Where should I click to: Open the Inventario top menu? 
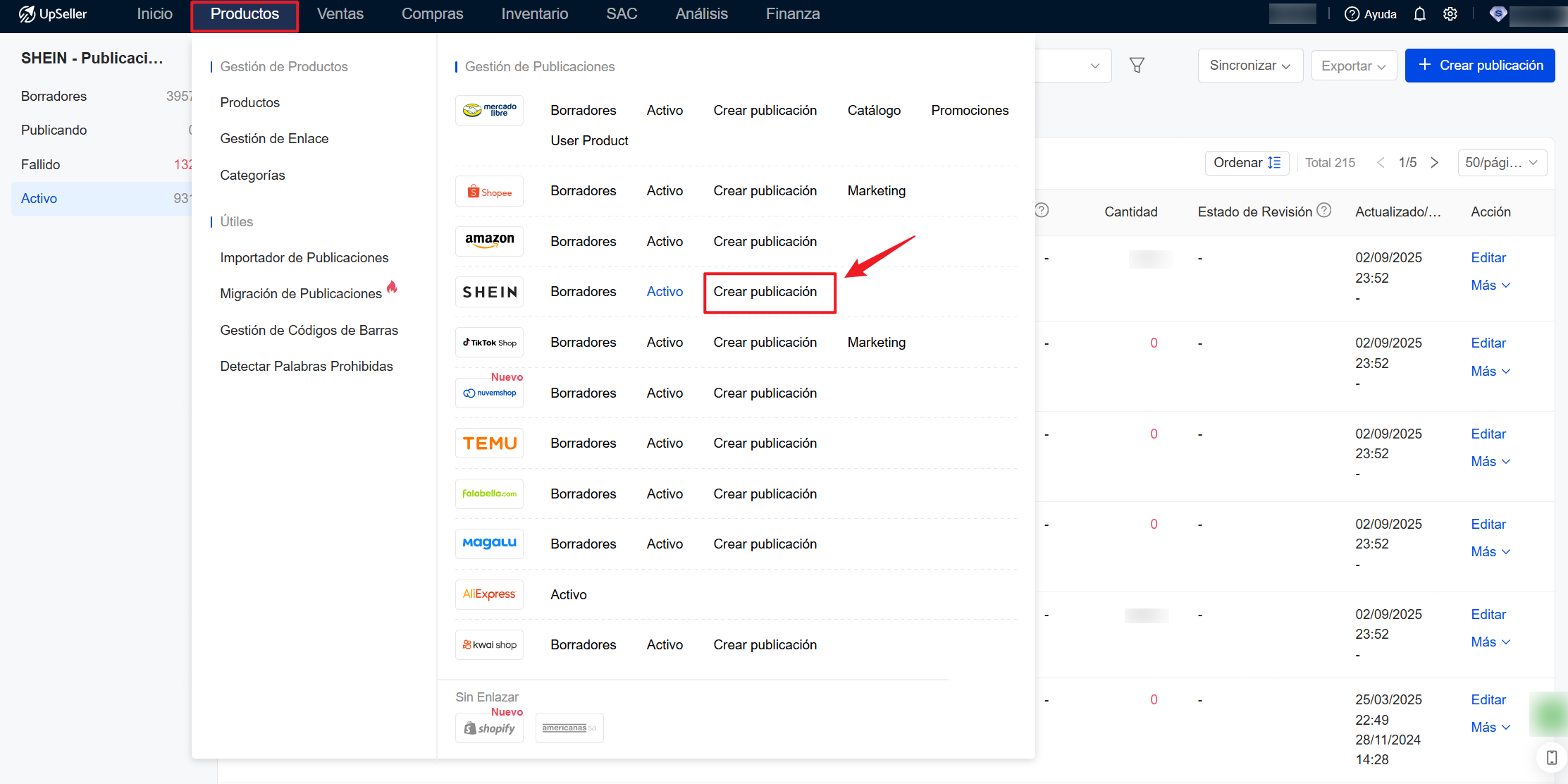534,14
